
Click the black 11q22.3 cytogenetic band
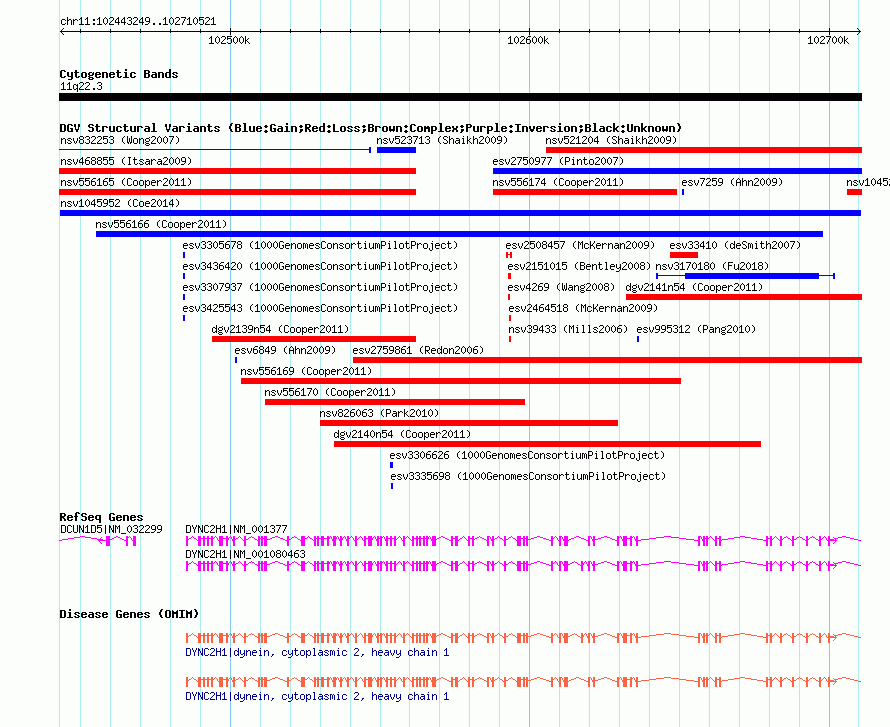point(460,97)
